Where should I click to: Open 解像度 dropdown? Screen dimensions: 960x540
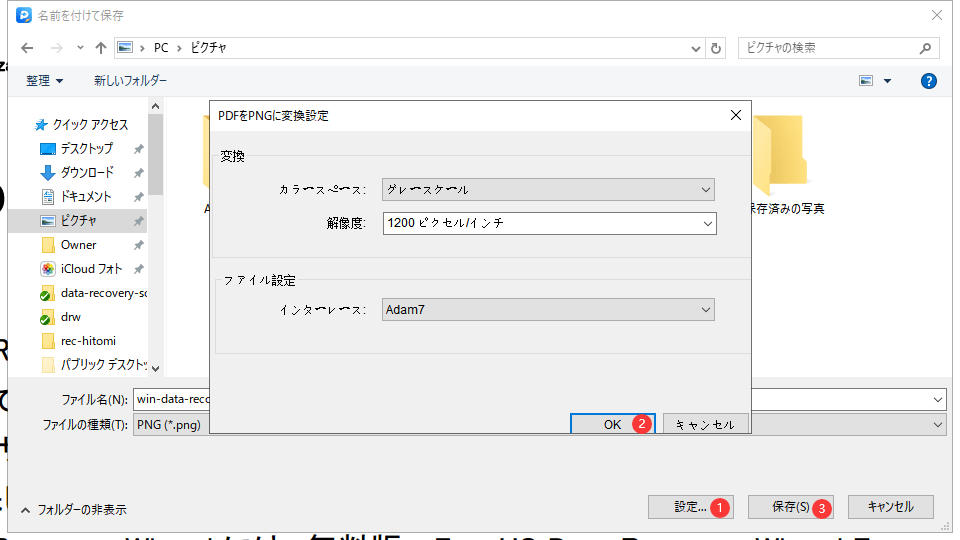click(550, 223)
